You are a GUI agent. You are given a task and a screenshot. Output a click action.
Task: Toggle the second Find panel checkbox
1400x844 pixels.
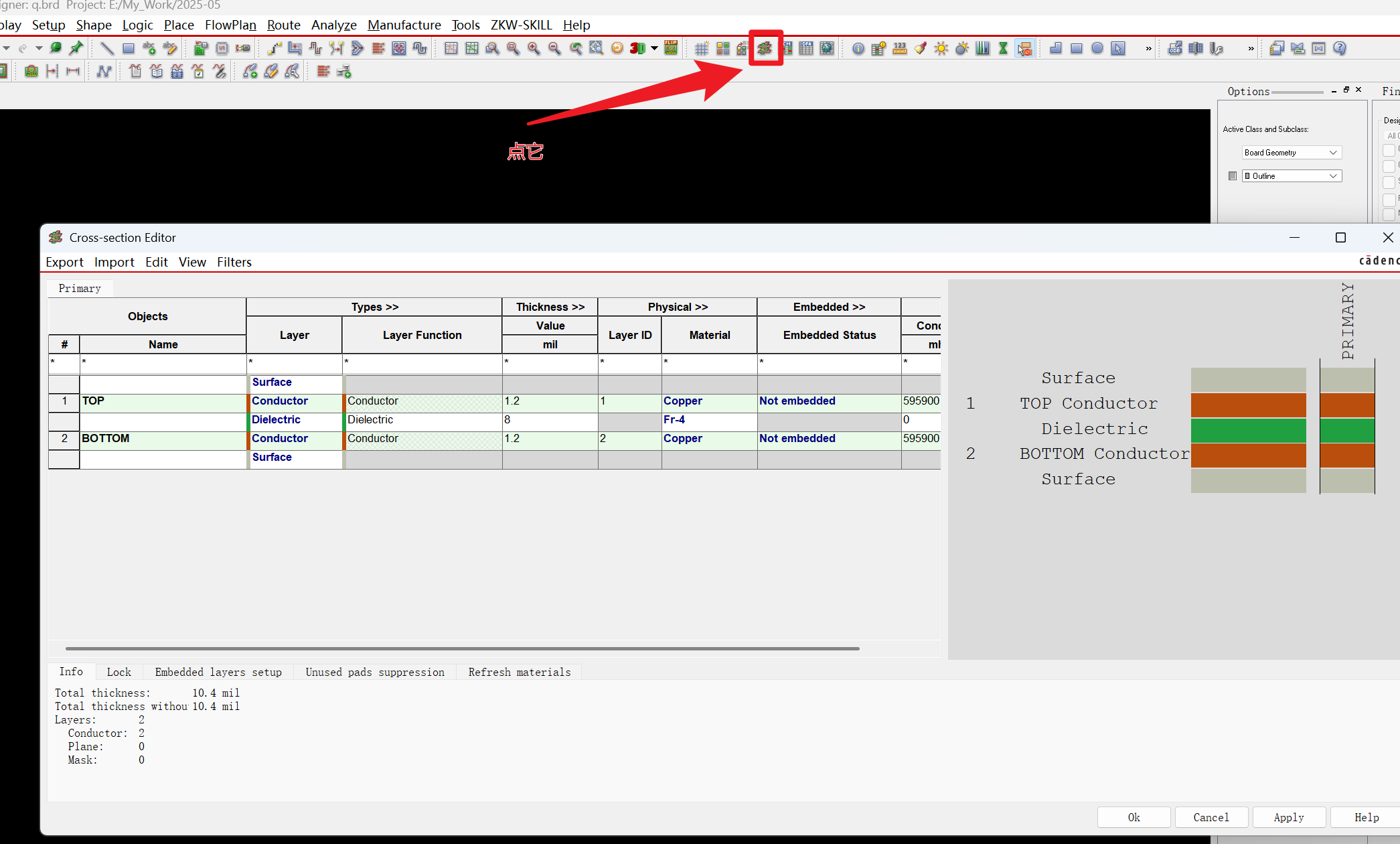coord(1389,166)
